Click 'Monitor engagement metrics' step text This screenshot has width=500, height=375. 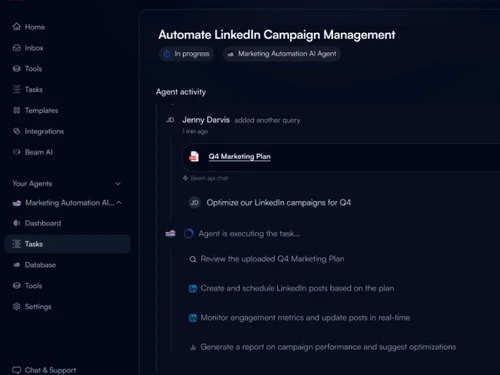(x=305, y=318)
